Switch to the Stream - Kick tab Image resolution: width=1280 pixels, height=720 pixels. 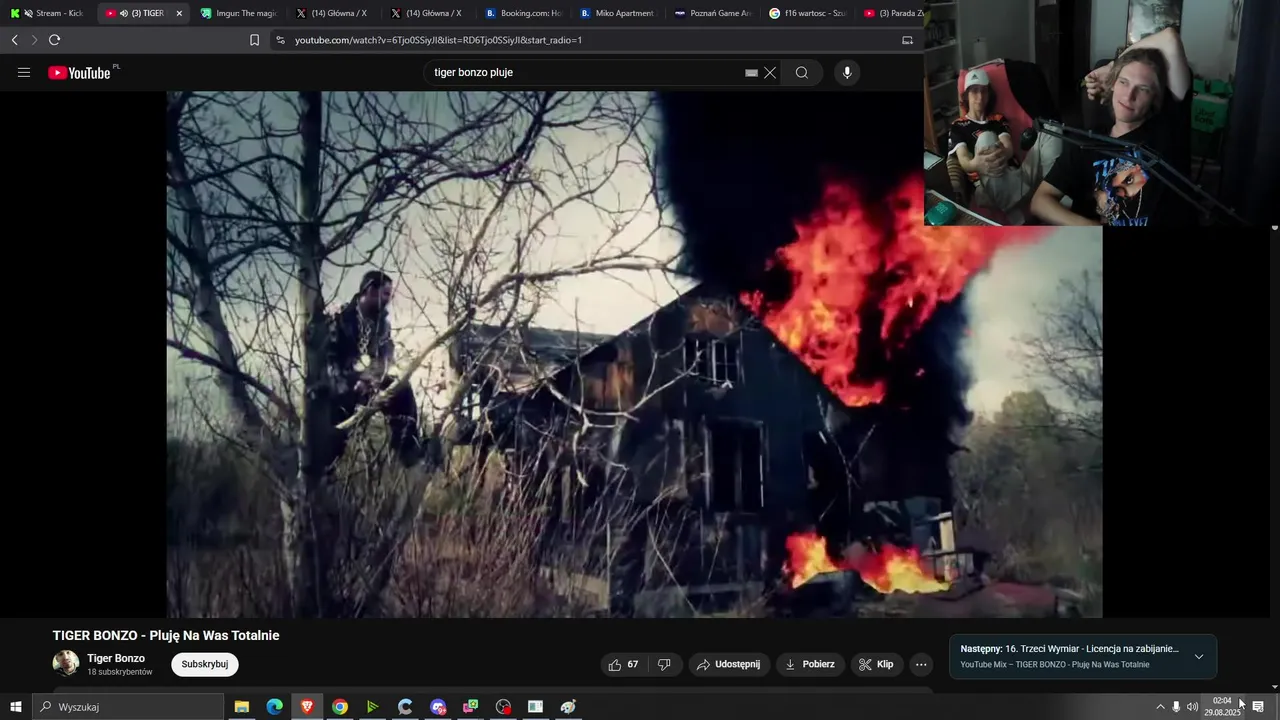pyautogui.click(x=47, y=13)
